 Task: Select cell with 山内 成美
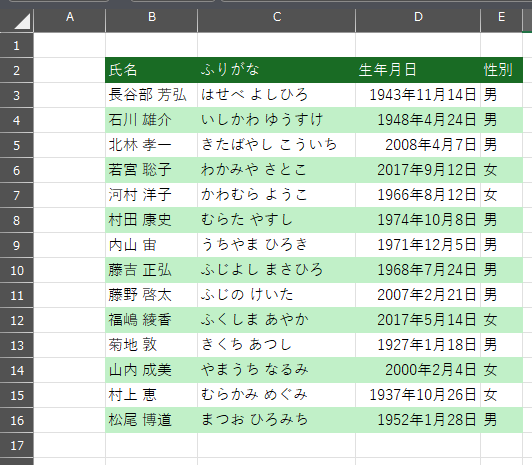point(151,370)
